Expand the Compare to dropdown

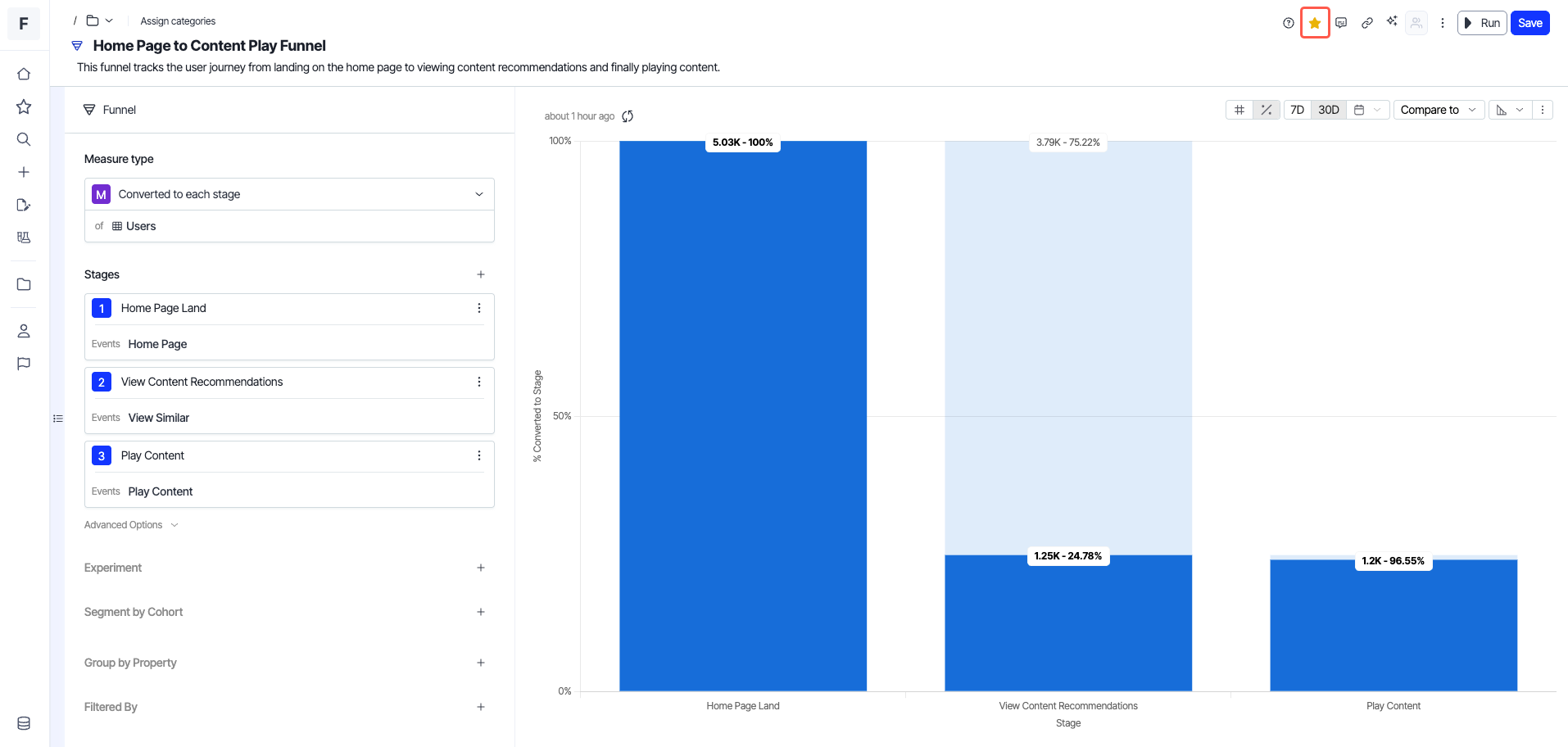[1438, 110]
